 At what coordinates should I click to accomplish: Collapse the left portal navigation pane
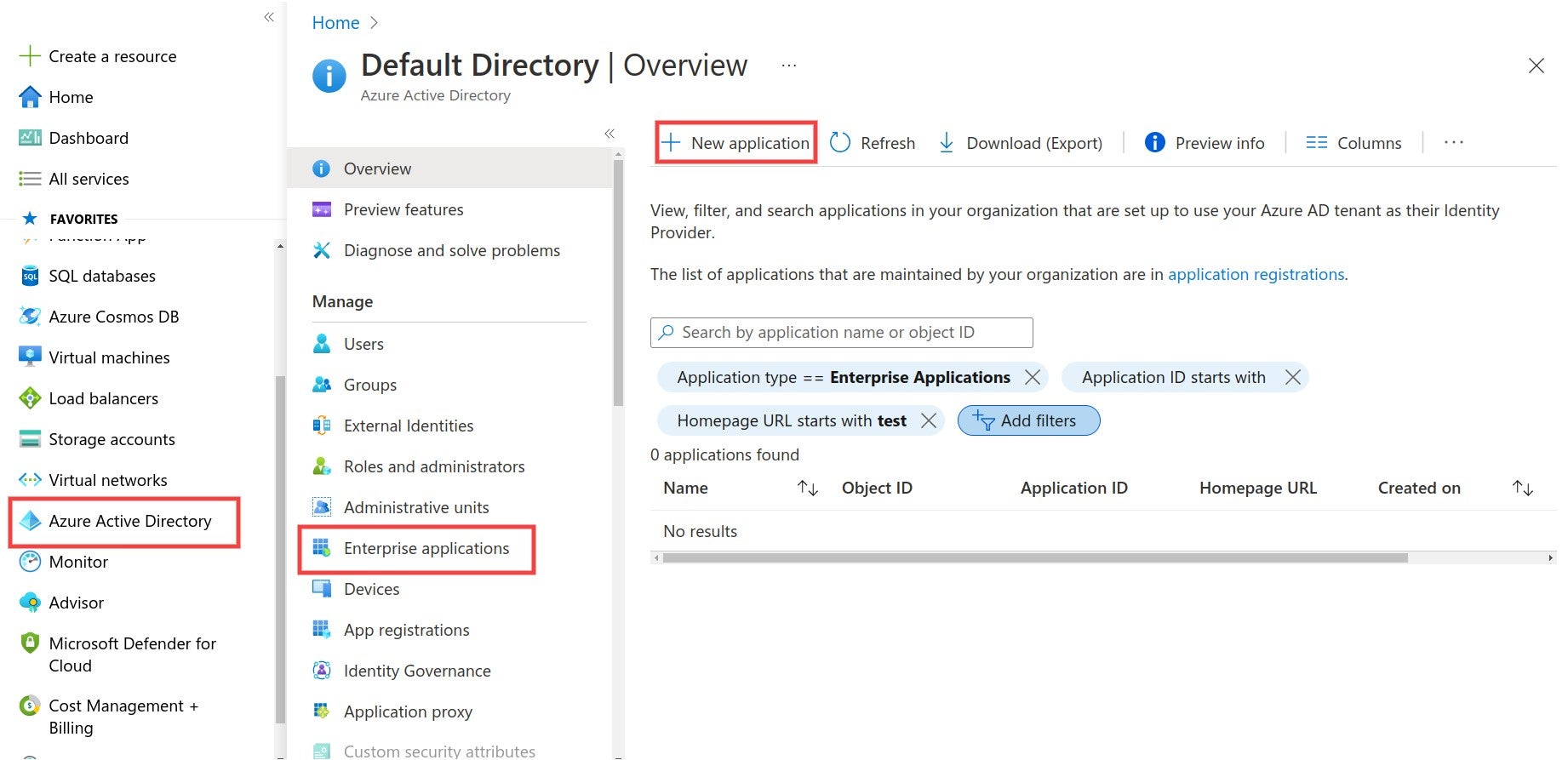(269, 17)
